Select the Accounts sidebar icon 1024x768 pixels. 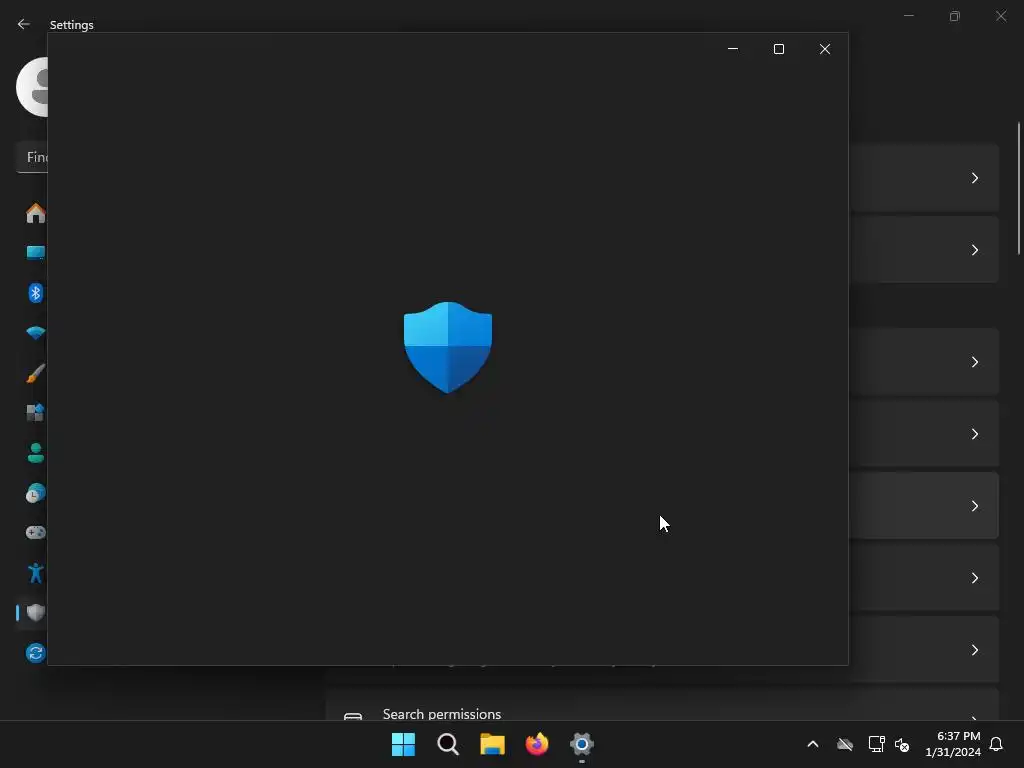click(x=35, y=453)
